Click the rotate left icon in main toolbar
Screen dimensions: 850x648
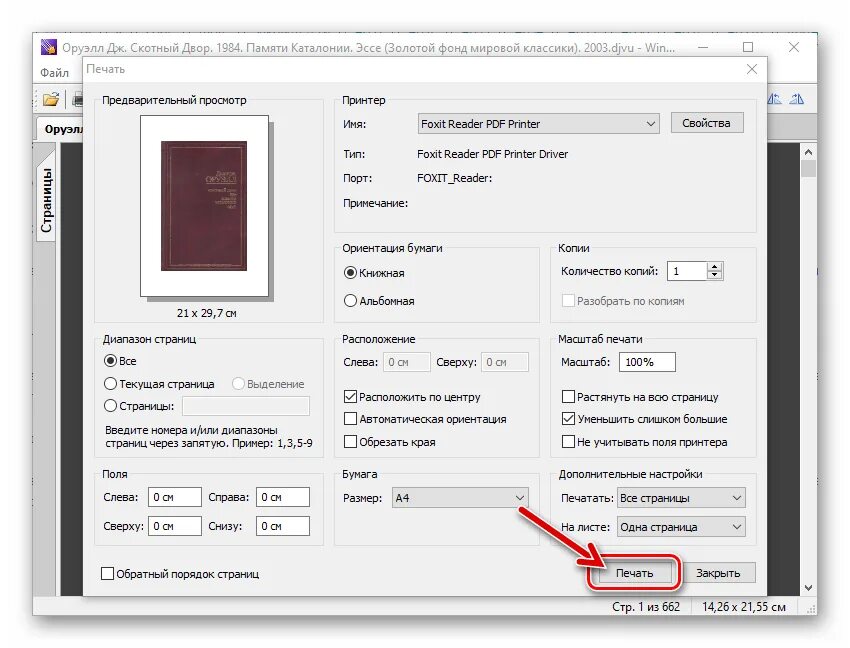[x=775, y=99]
